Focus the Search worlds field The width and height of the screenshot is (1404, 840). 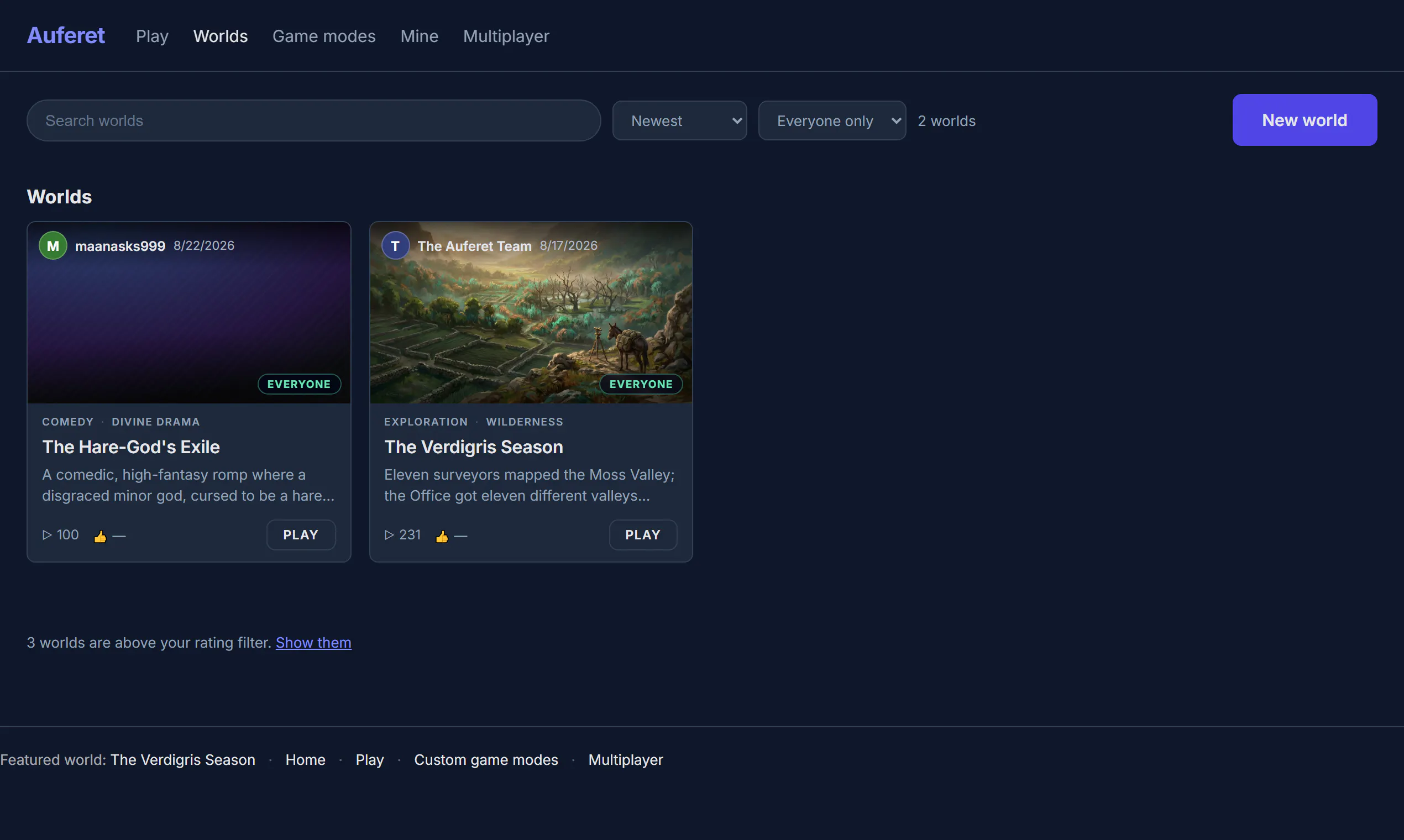click(x=313, y=120)
